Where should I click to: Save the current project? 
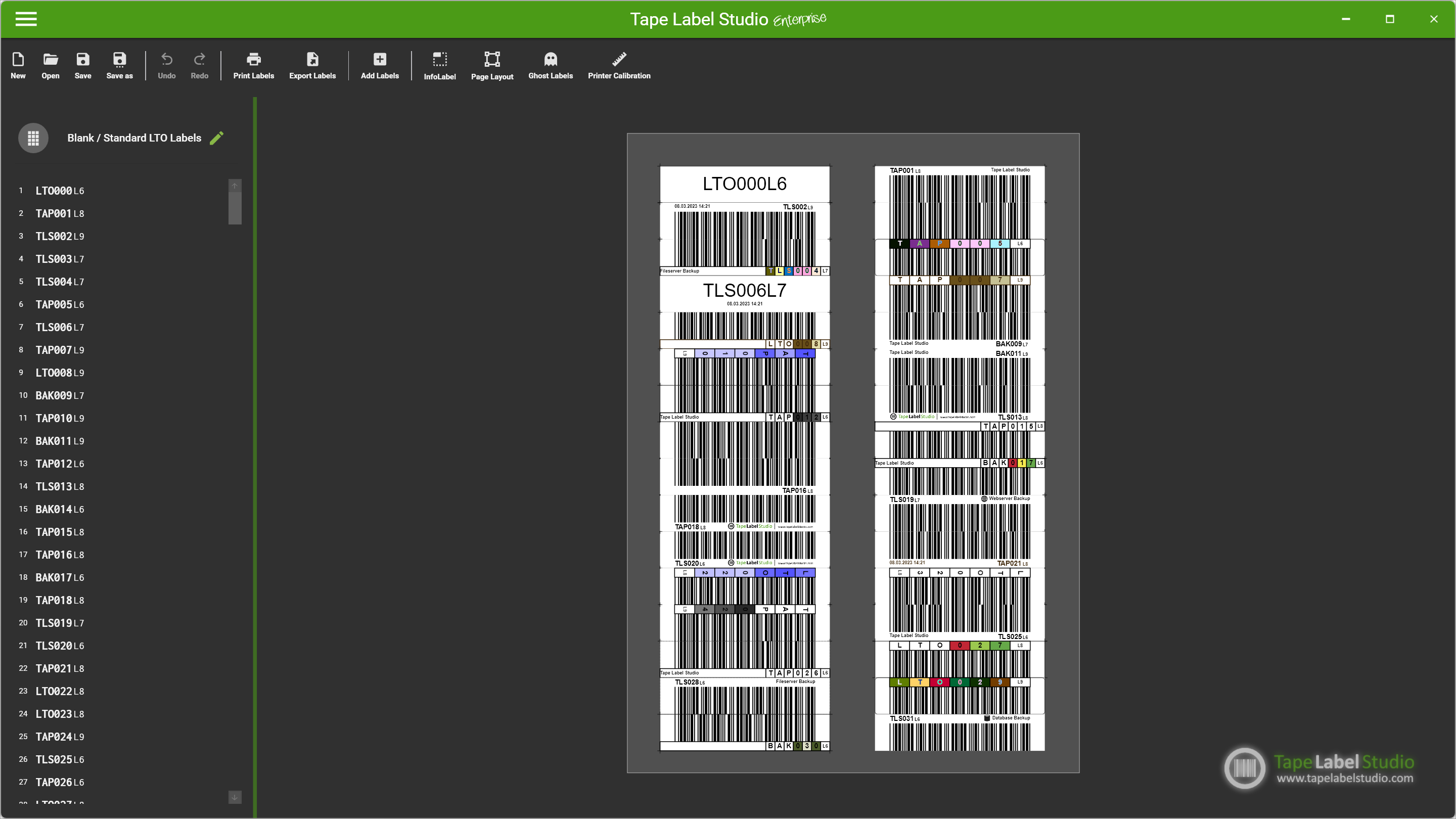tap(82, 66)
